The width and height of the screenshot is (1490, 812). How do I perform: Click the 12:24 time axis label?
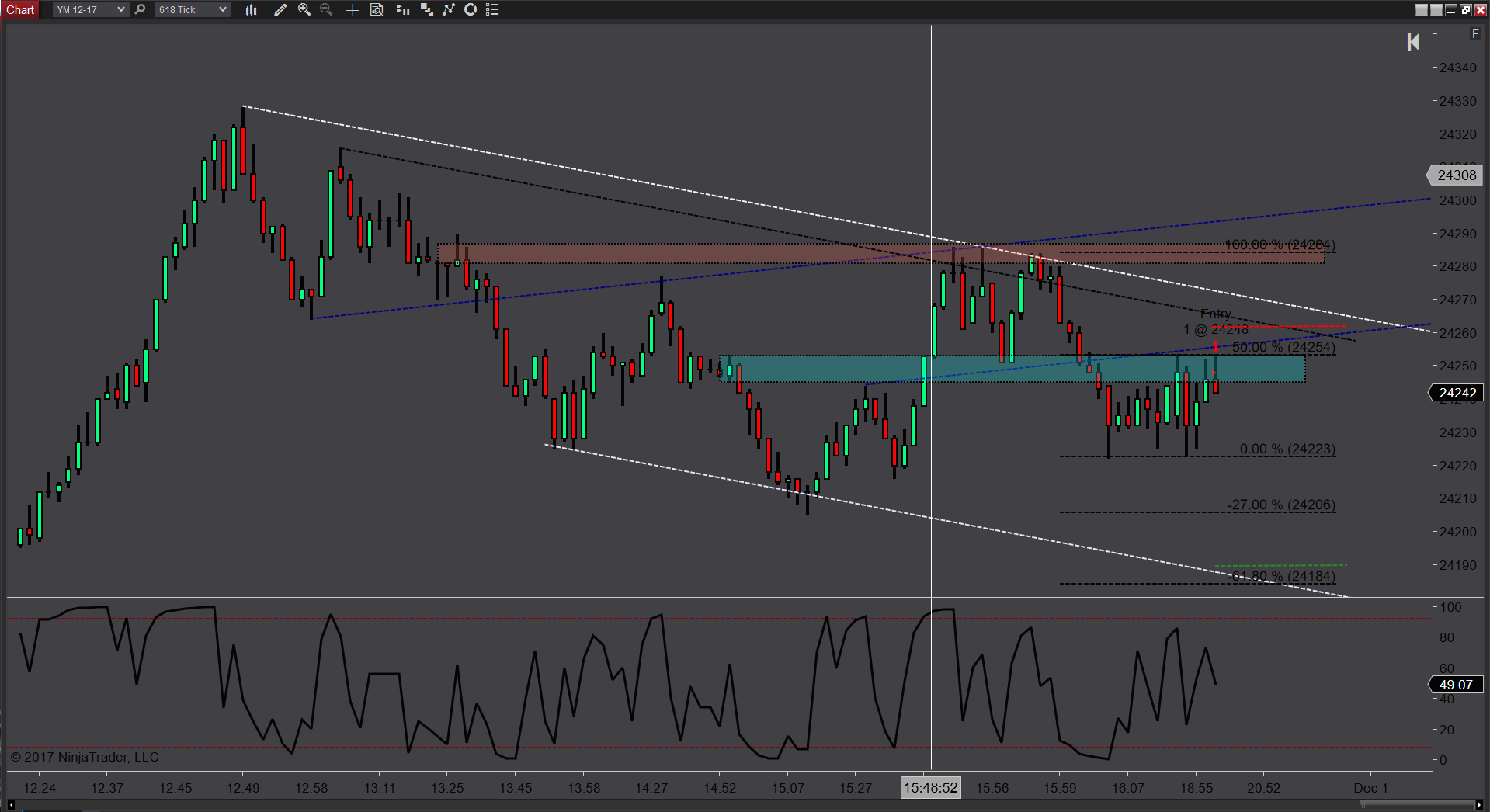click(x=40, y=789)
